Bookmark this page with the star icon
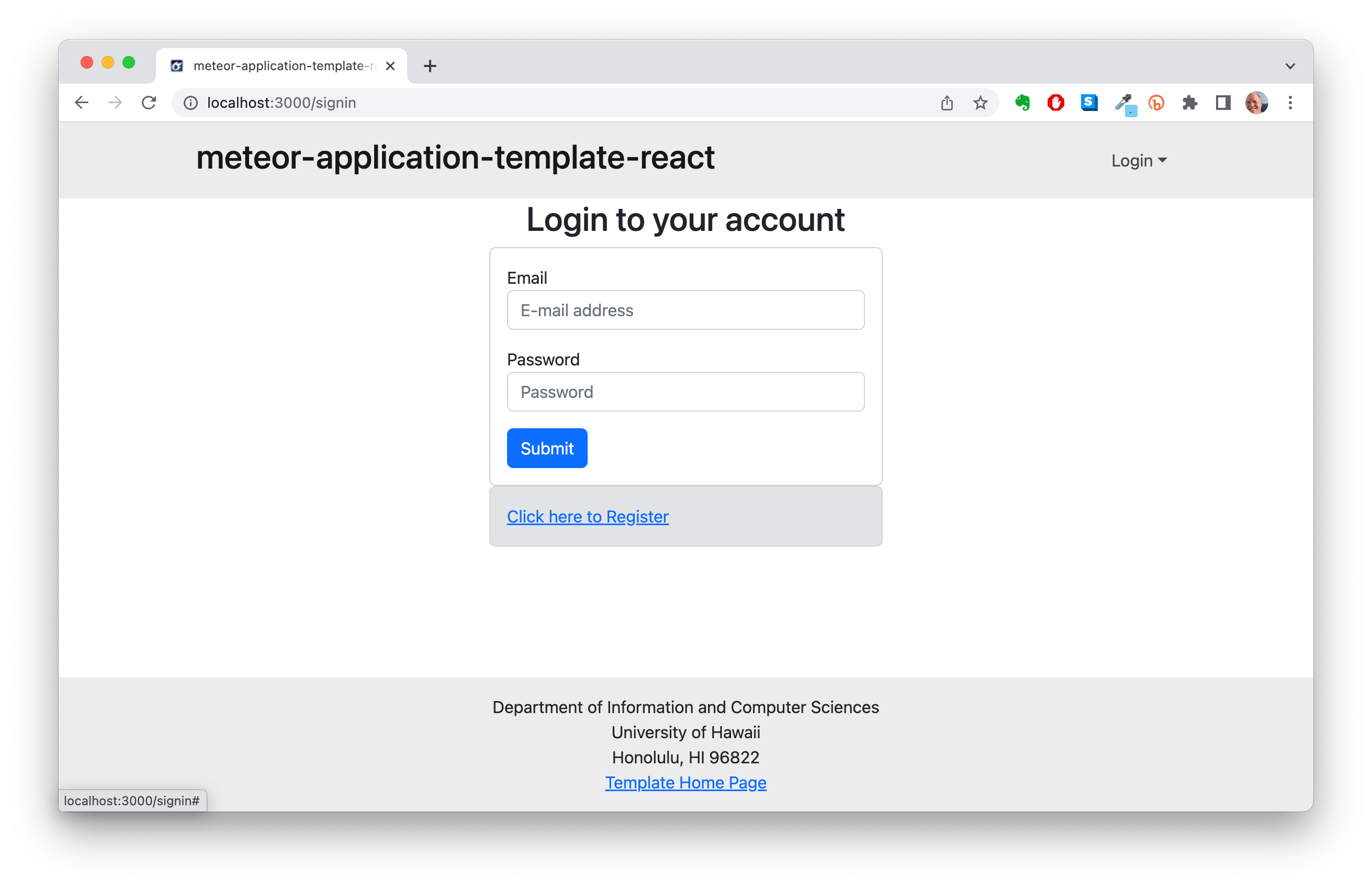The width and height of the screenshot is (1372, 889). [x=980, y=103]
